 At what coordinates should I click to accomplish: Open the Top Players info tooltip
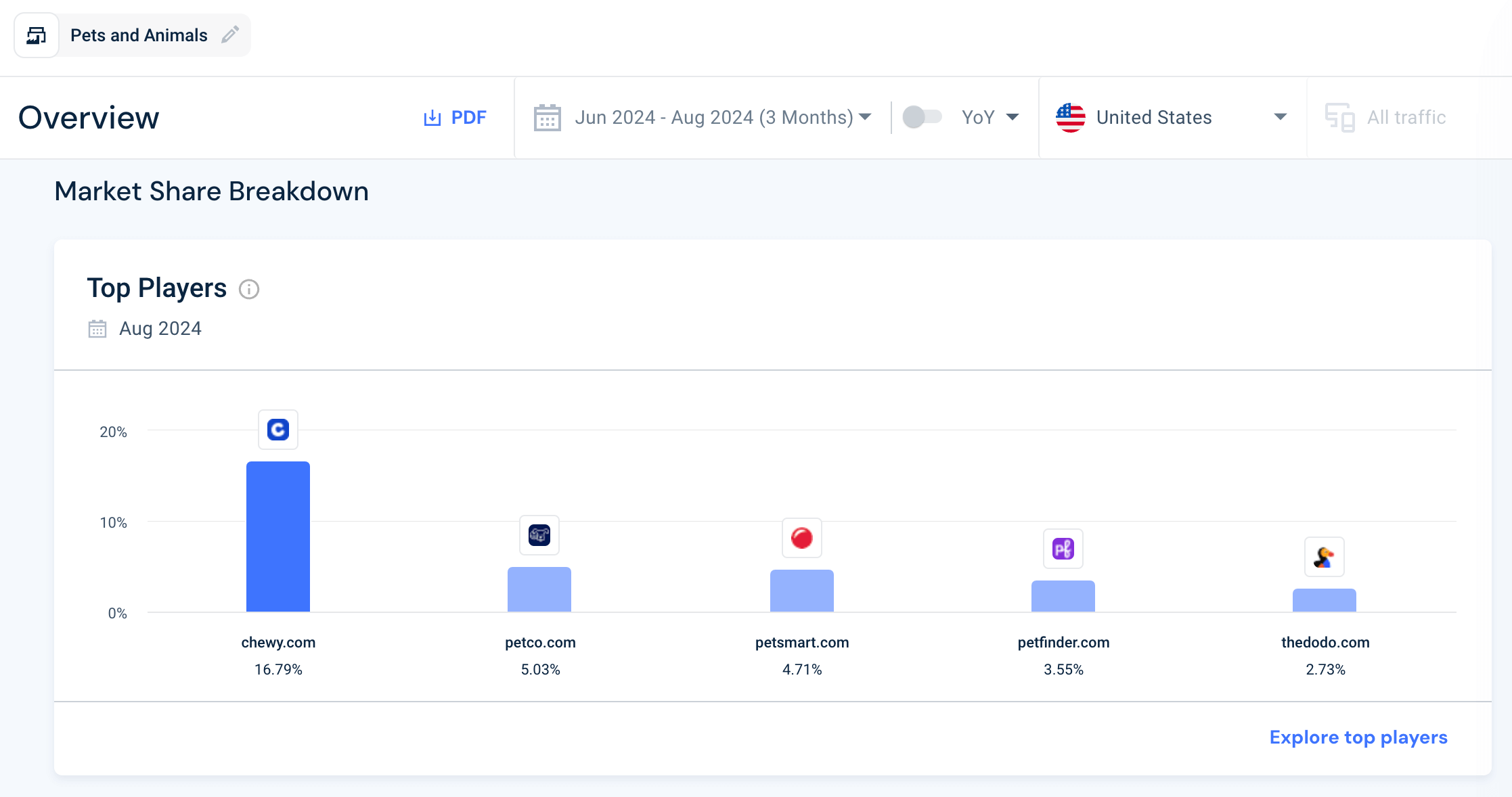[249, 290]
